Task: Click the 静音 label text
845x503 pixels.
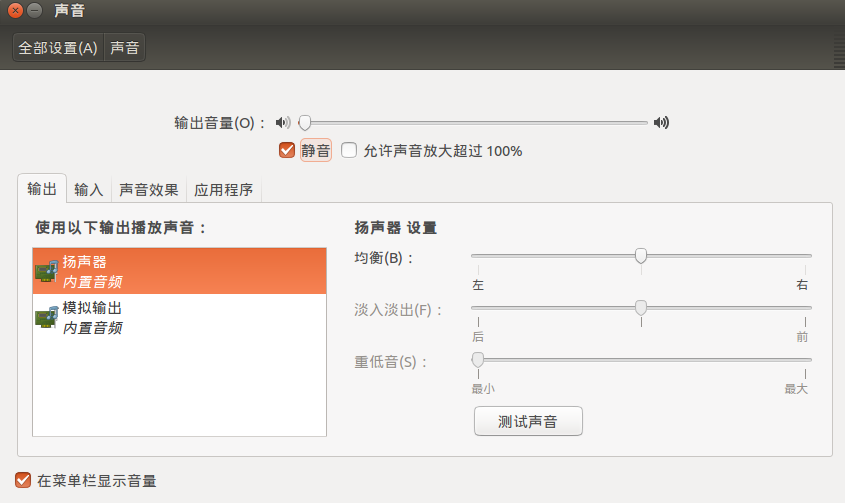Action: pyautogui.click(x=315, y=150)
